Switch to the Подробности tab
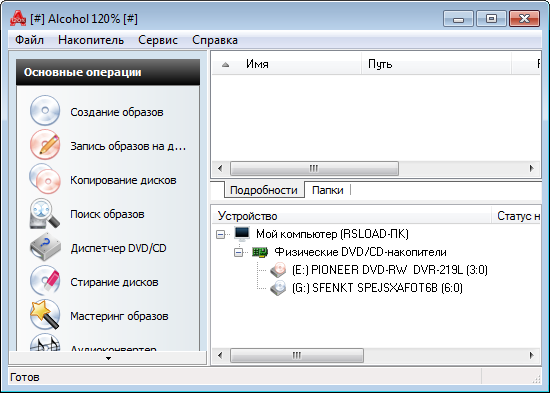Viewport: 550px width, 393px height. click(x=264, y=190)
